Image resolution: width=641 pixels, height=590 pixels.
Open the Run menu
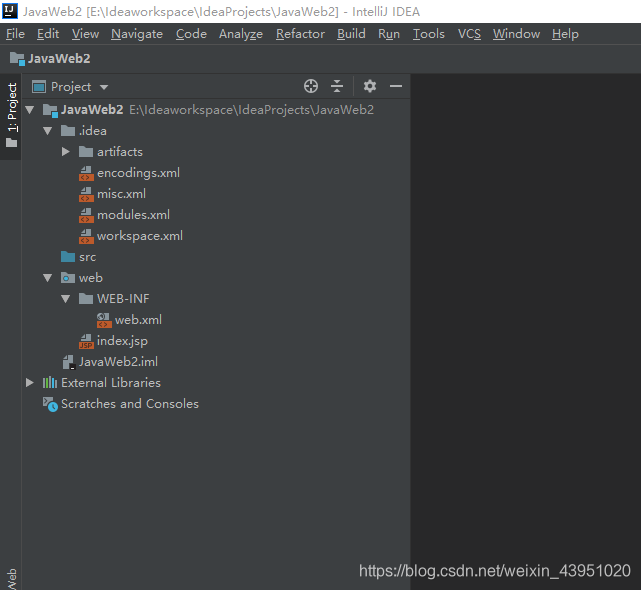click(389, 34)
